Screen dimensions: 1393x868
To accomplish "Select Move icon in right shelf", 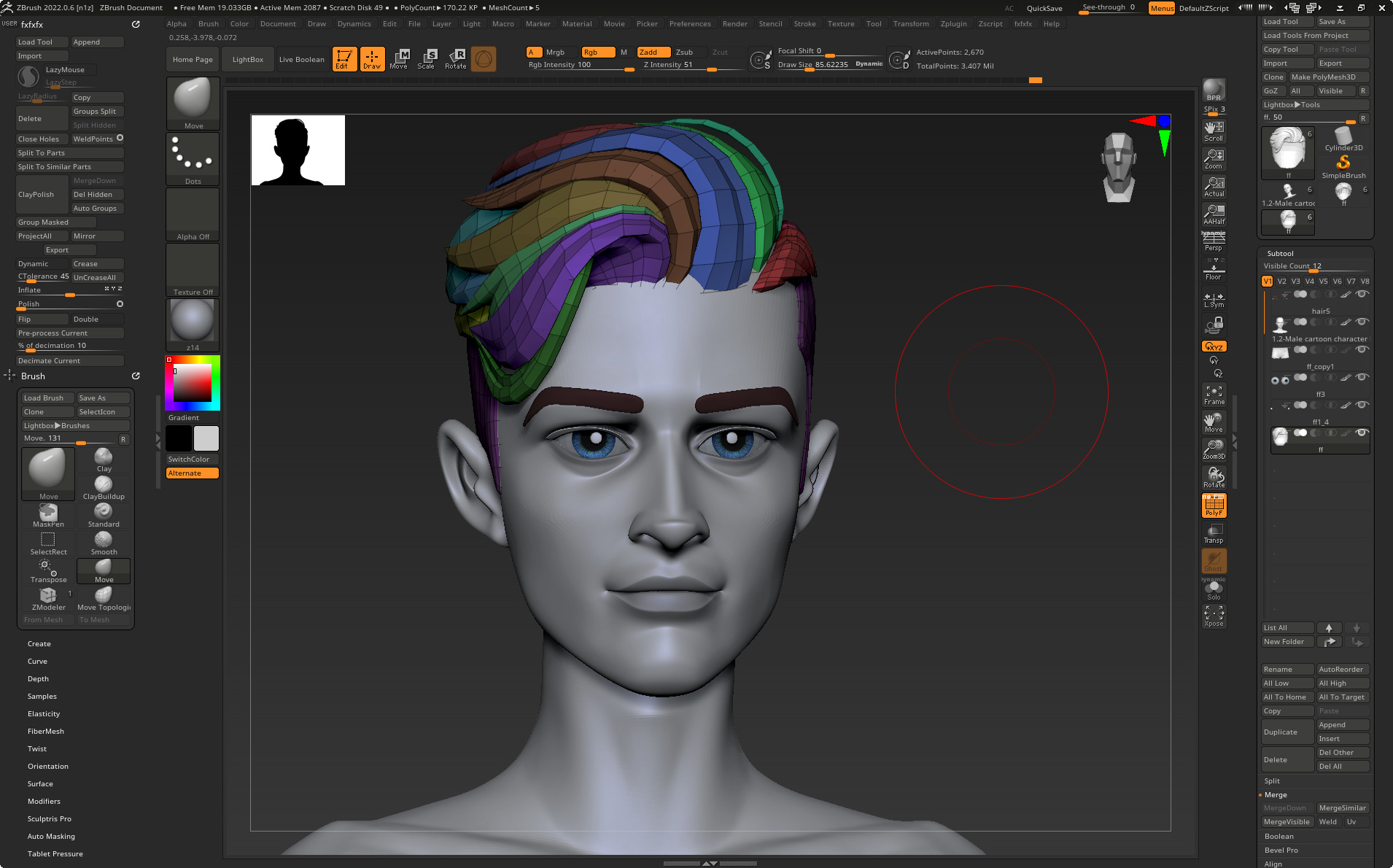I will (x=1214, y=422).
